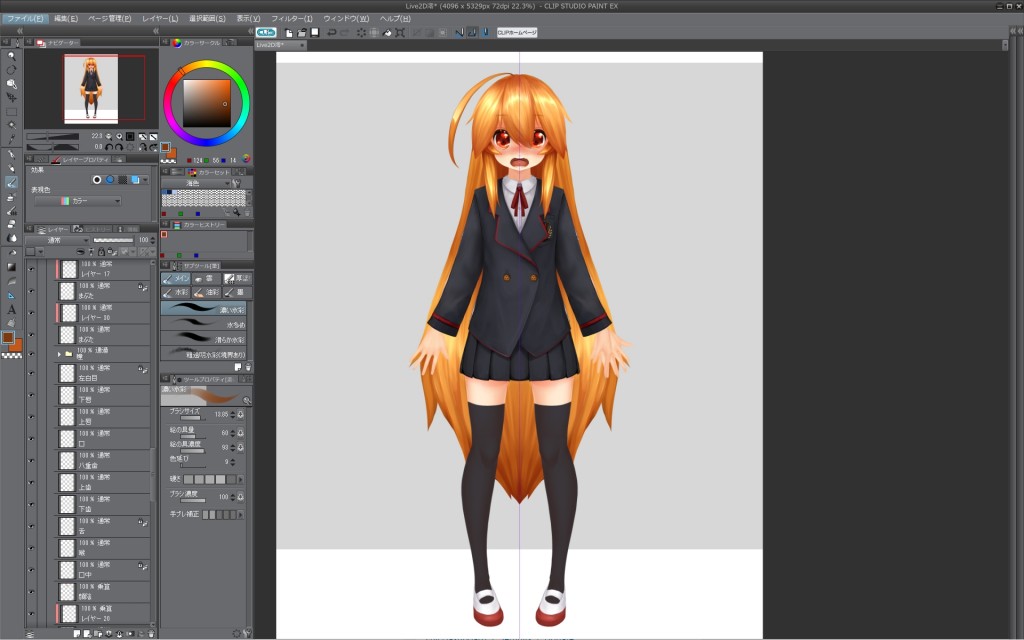The height and width of the screenshot is (640, 1024).
Task: Toggle visibility of 口中 layer
Action: point(31,569)
